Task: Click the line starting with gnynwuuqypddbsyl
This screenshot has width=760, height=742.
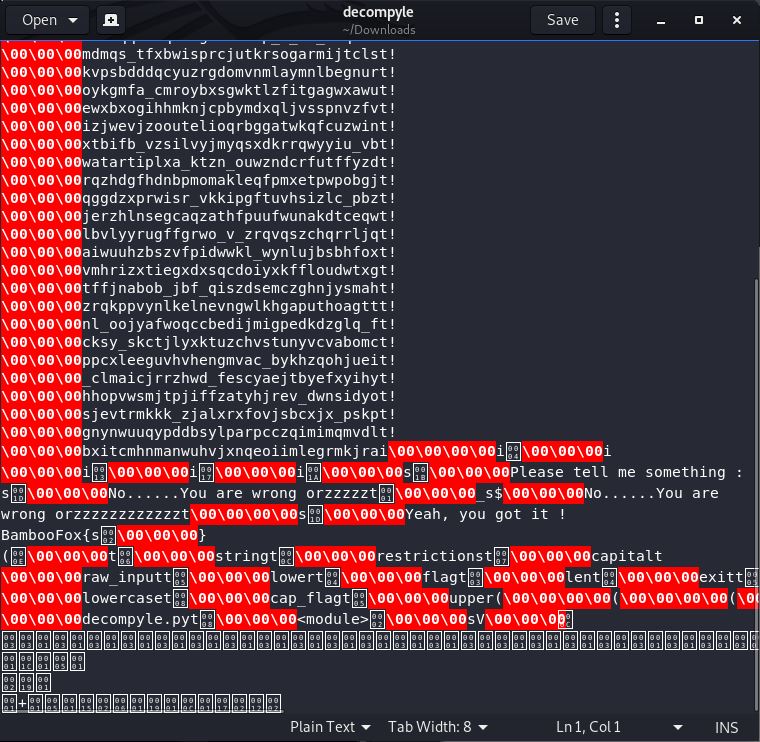Action: 198,432
